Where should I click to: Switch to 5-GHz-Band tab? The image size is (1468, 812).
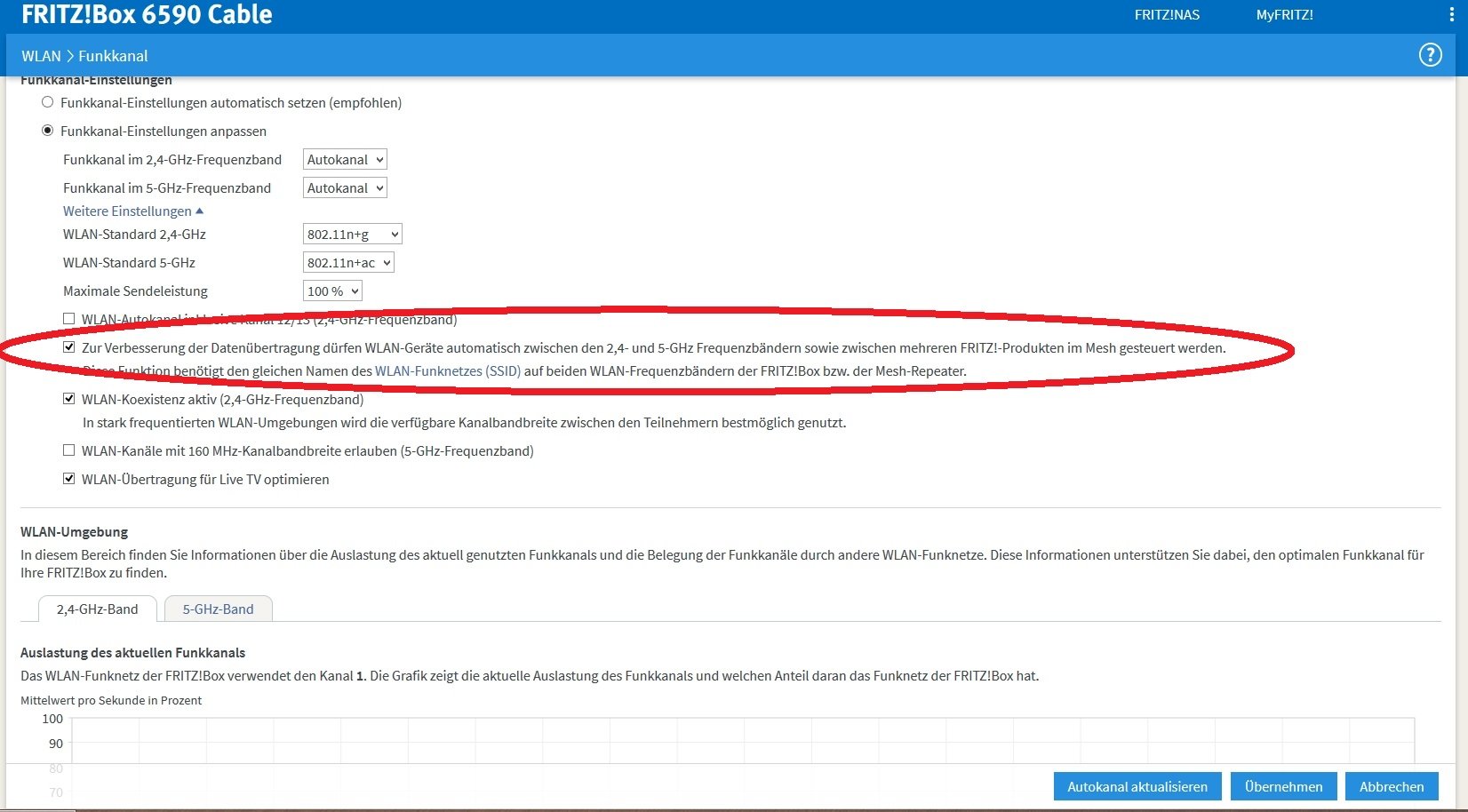(x=219, y=609)
